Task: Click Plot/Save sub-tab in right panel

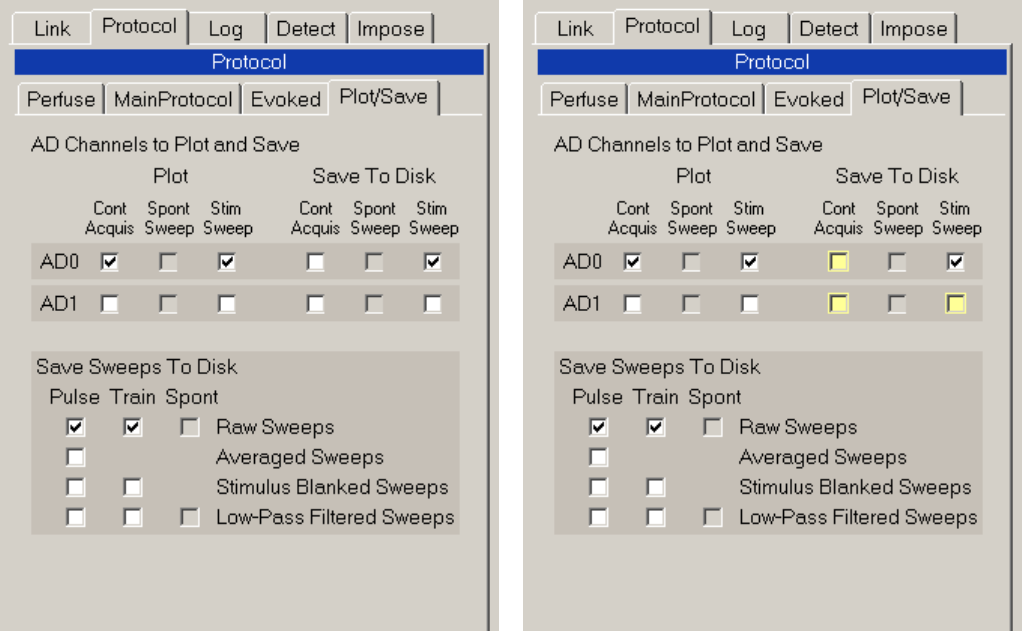Action: pyautogui.click(x=906, y=97)
